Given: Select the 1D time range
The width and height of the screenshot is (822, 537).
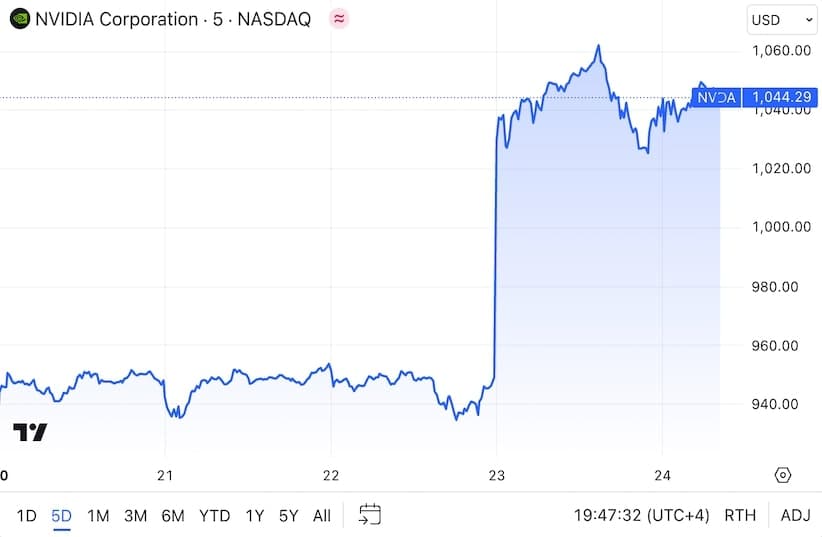Looking at the screenshot, I should (x=26, y=516).
